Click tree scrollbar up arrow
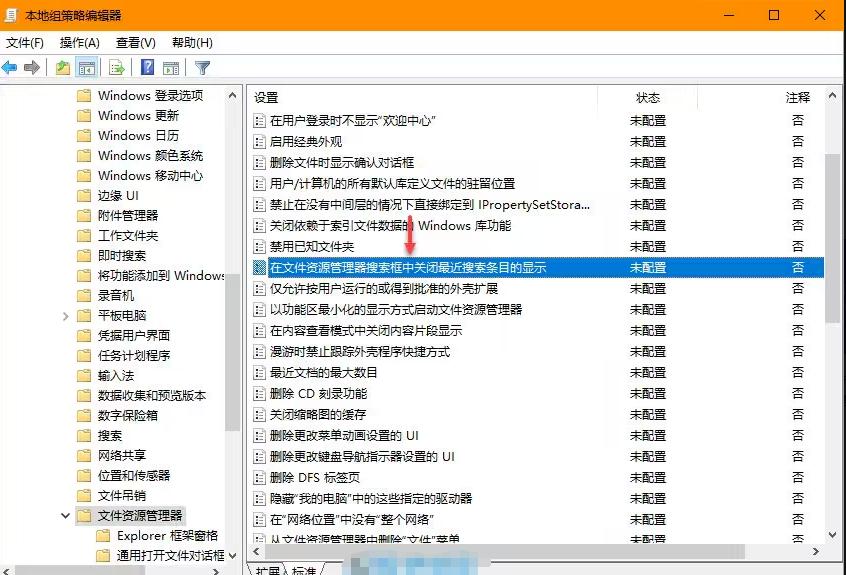The height and width of the screenshot is (575, 846). point(233,95)
